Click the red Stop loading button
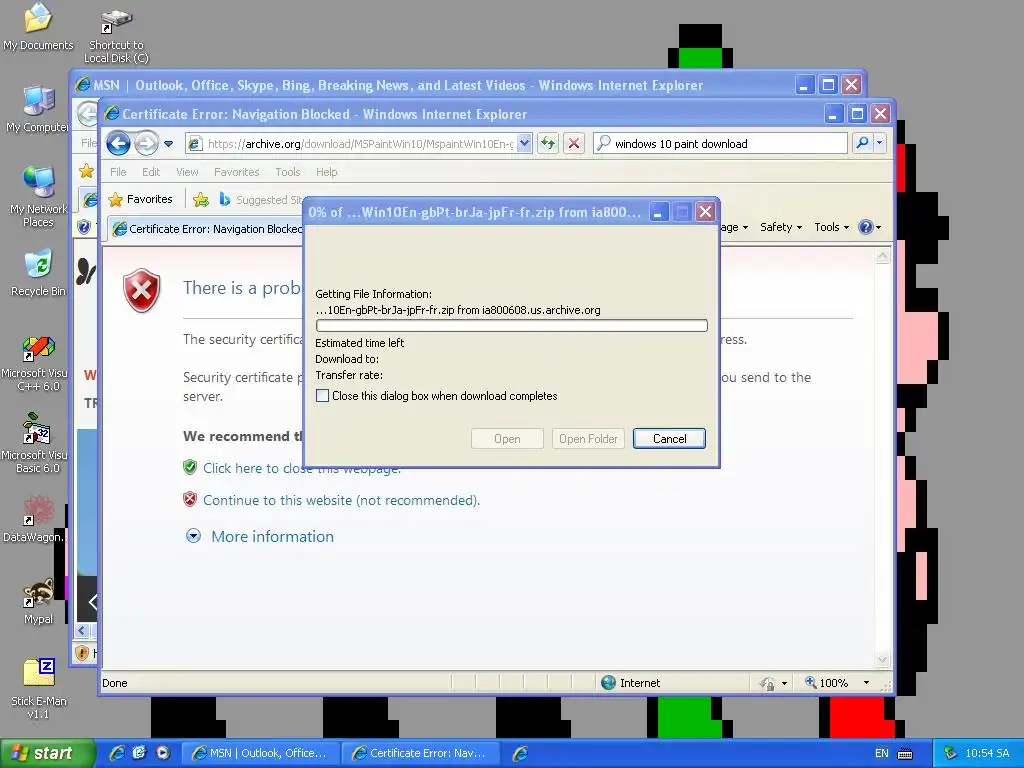Screen dimensions: 1024x768 [573, 143]
